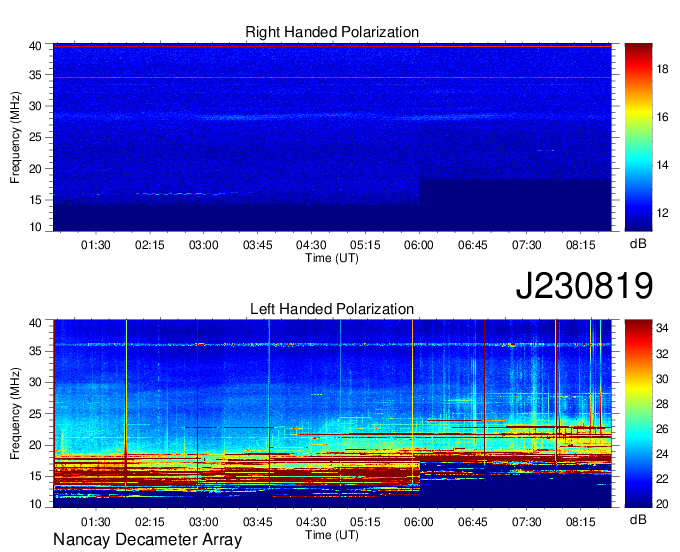Select the 32 value on Left Handed colorbar
Viewport: 680px width, 552px height.
click(662, 354)
